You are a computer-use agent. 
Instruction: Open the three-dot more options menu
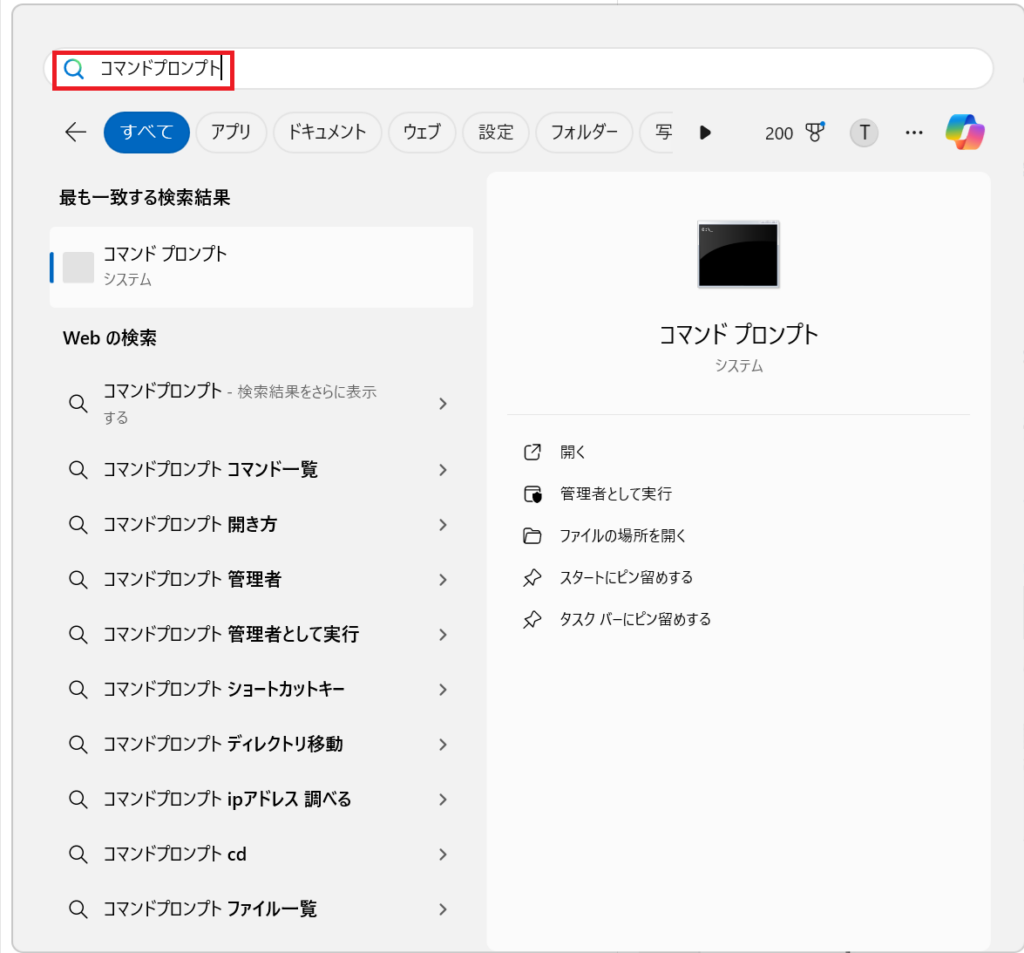(x=913, y=132)
